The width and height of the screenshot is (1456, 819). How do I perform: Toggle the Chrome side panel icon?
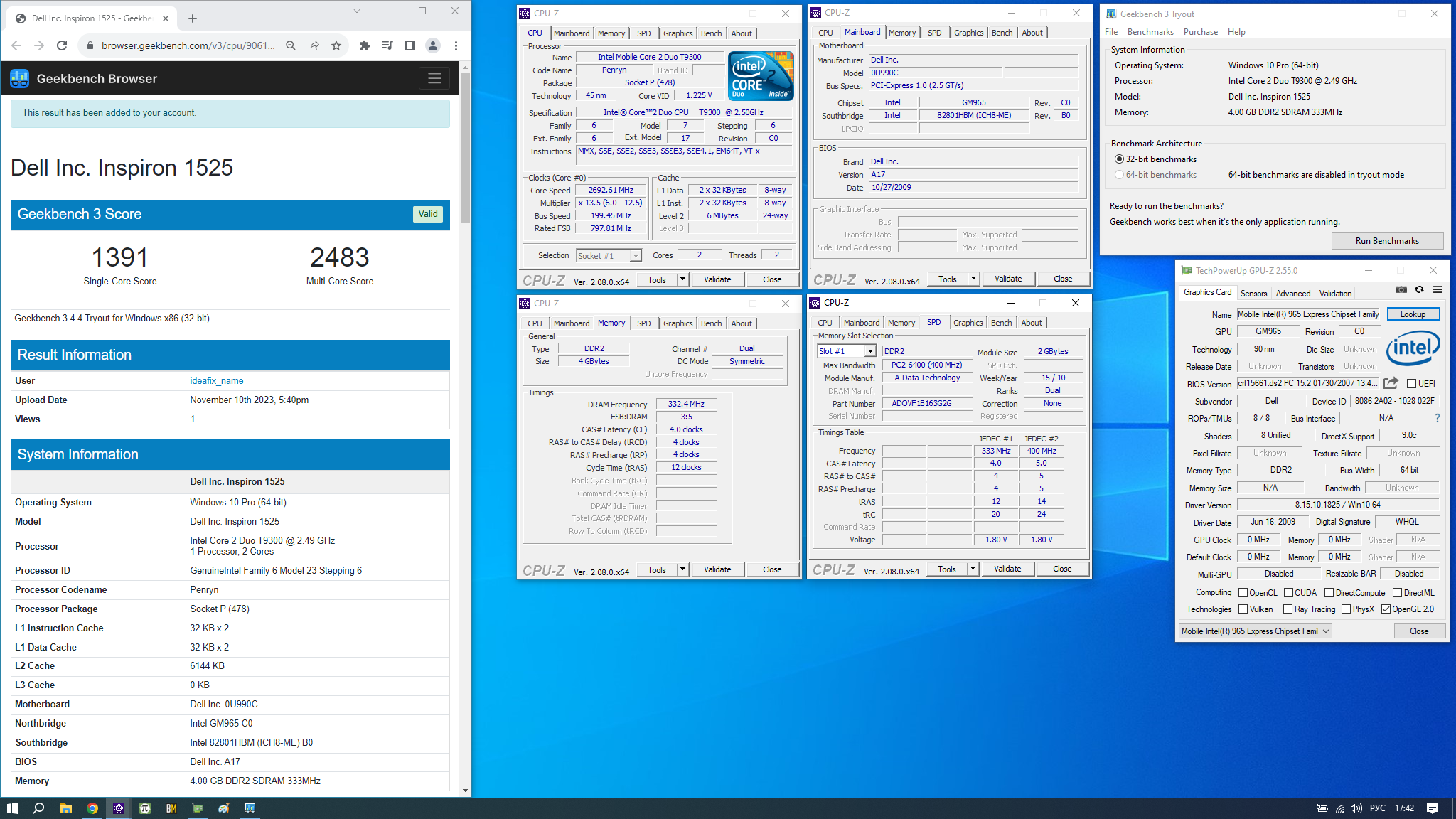pyautogui.click(x=410, y=45)
